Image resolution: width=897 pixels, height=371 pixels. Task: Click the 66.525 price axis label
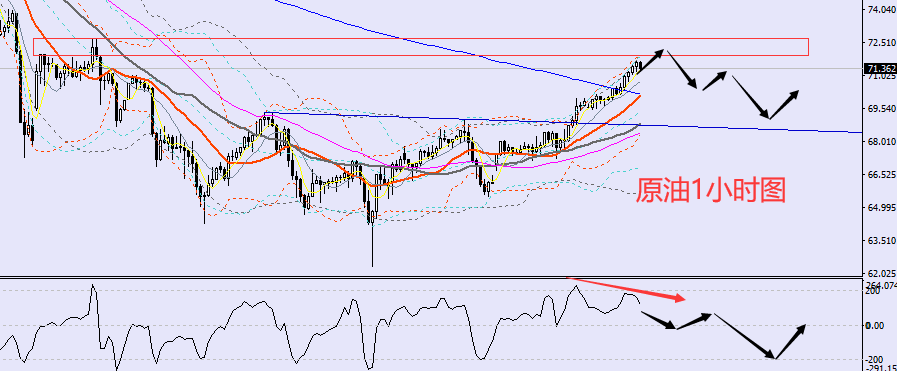[x=882, y=174]
